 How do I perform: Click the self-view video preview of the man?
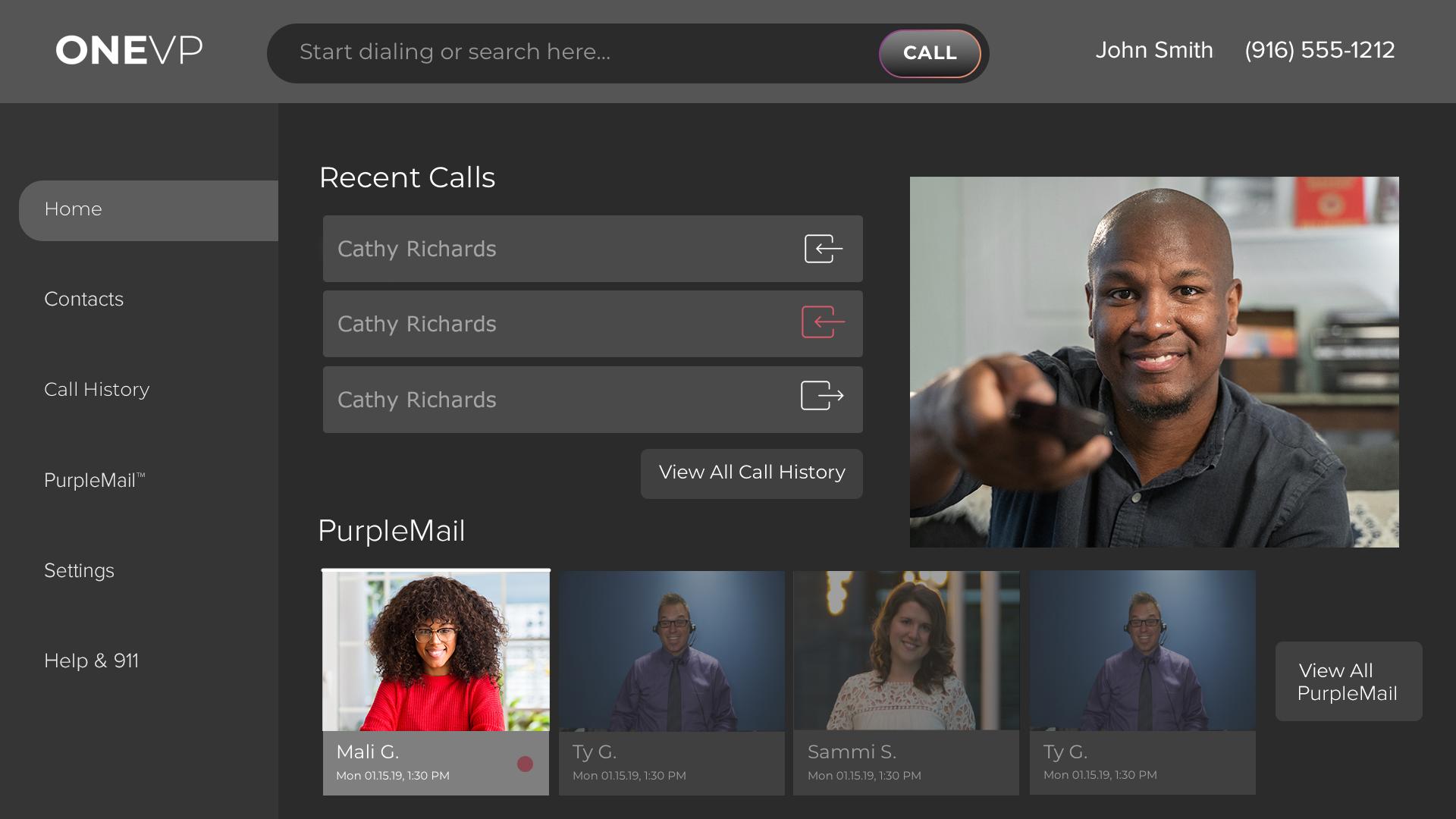pyautogui.click(x=1154, y=362)
